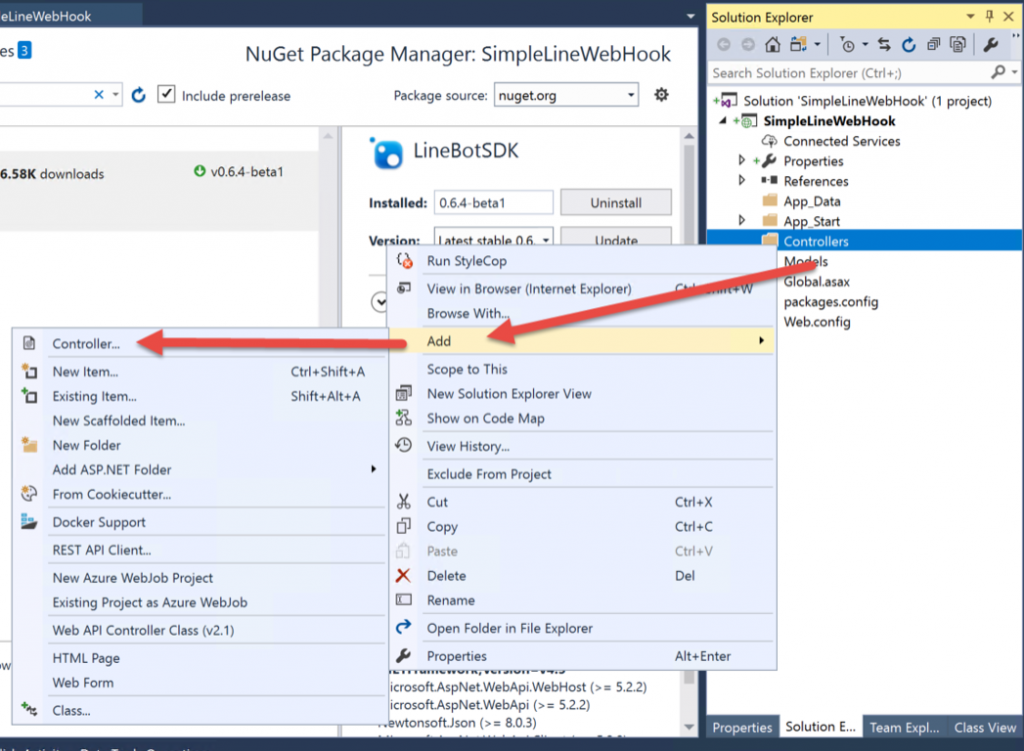Open Solution Explorer window options dropdown
Viewport: 1024px width, 751px height.
pyautogui.click(x=970, y=16)
